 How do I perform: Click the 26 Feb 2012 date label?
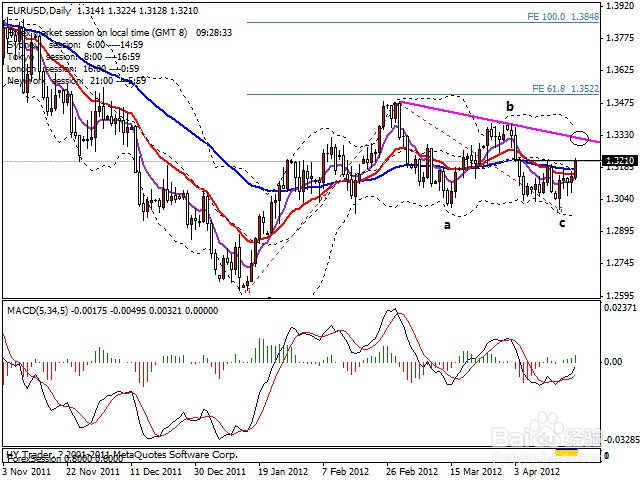pyautogui.click(x=412, y=471)
